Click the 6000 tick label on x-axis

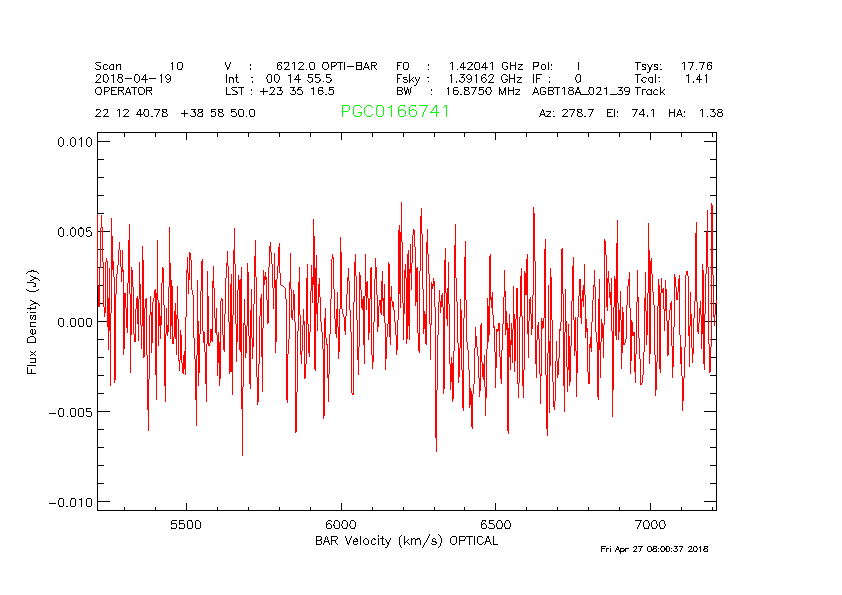tap(341, 524)
